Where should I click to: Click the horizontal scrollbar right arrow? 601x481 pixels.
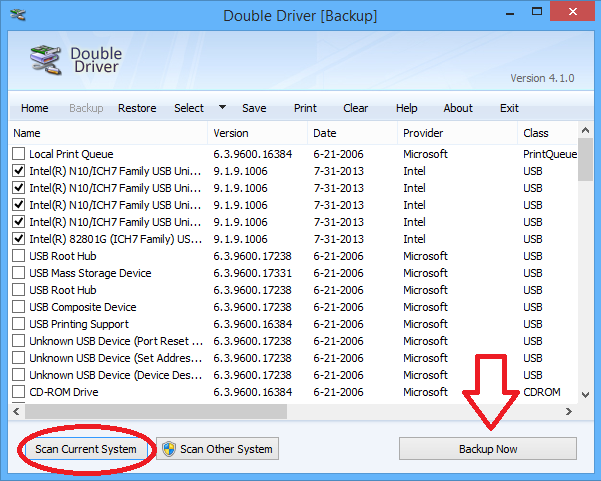pyautogui.click(x=569, y=412)
